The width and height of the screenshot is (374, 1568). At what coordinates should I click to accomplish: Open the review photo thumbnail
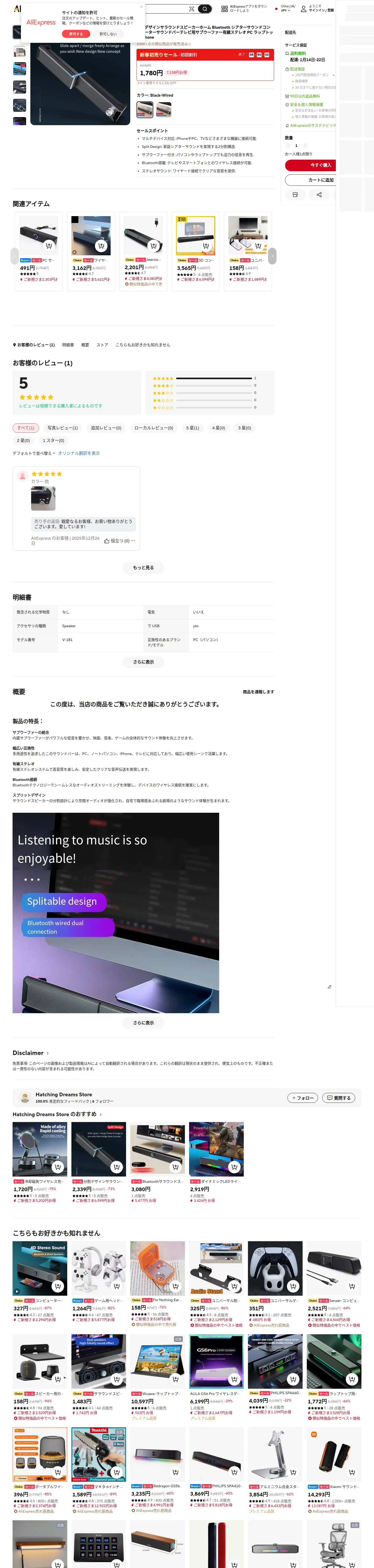pyautogui.click(x=43, y=499)
